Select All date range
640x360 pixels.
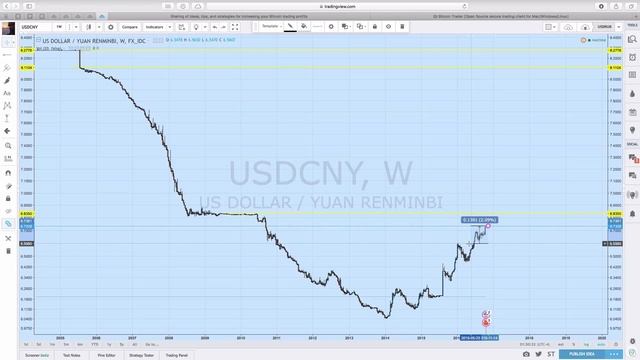pyautogui.click(x=135, y=344)
